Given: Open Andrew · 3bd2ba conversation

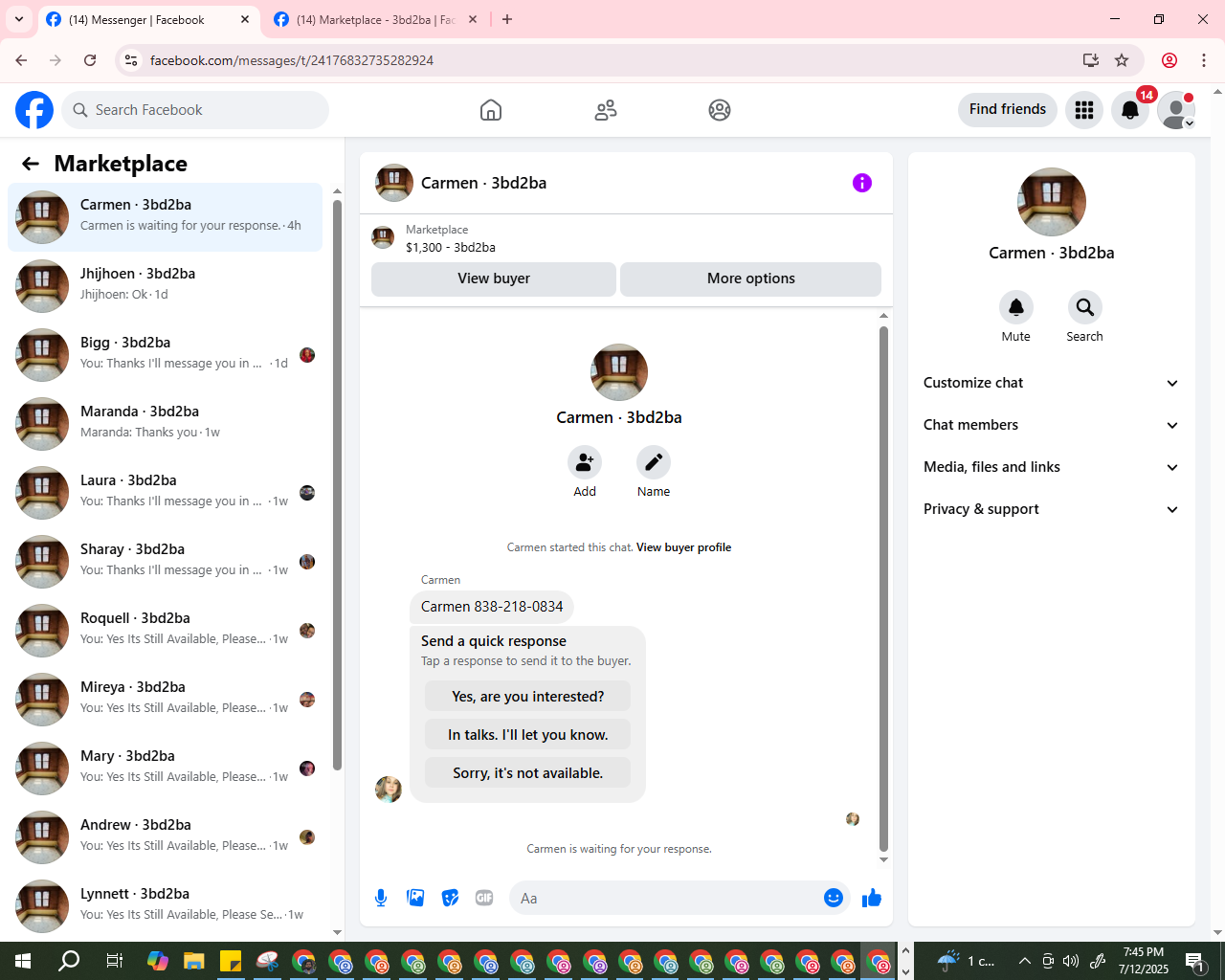Looking at the screenshot, I should pos(165,837).
